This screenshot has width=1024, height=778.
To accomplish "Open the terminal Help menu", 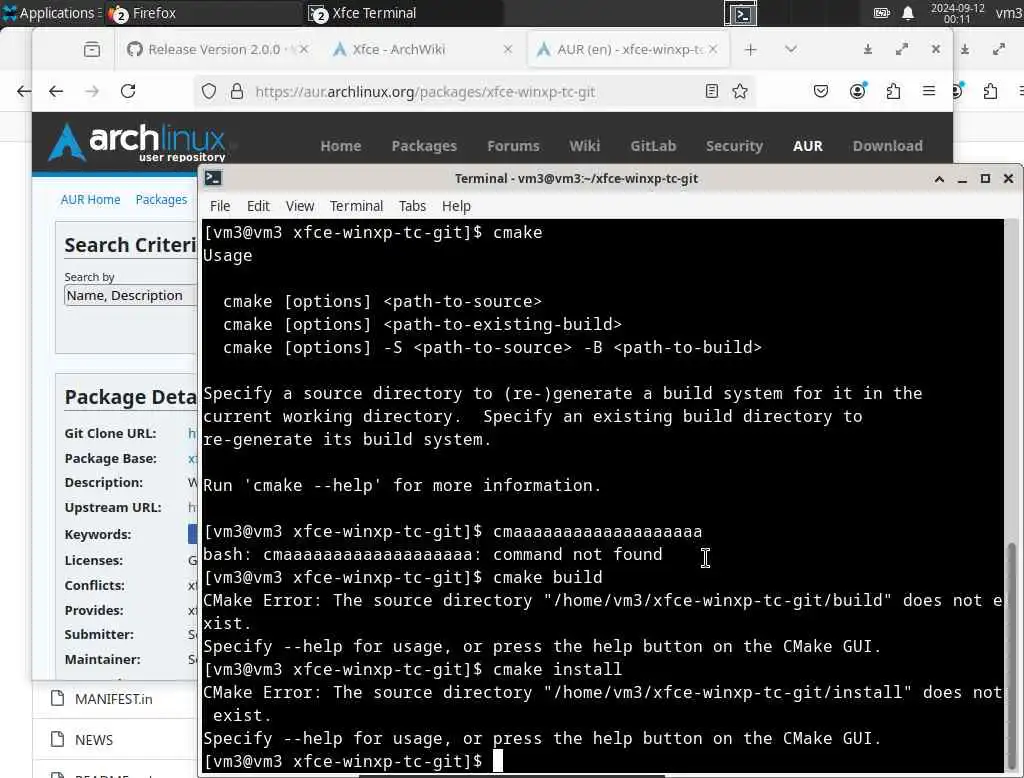I will tap(456, 206).
